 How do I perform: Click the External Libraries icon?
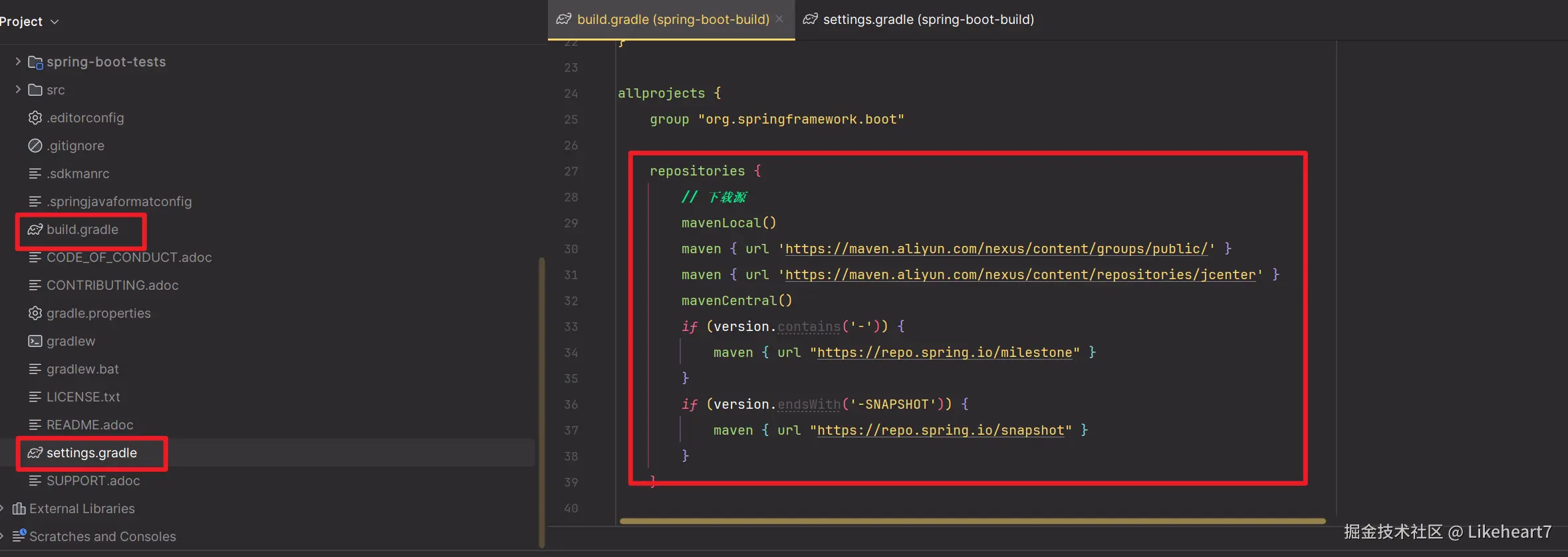pyautogui.click(x=19, y=508)
